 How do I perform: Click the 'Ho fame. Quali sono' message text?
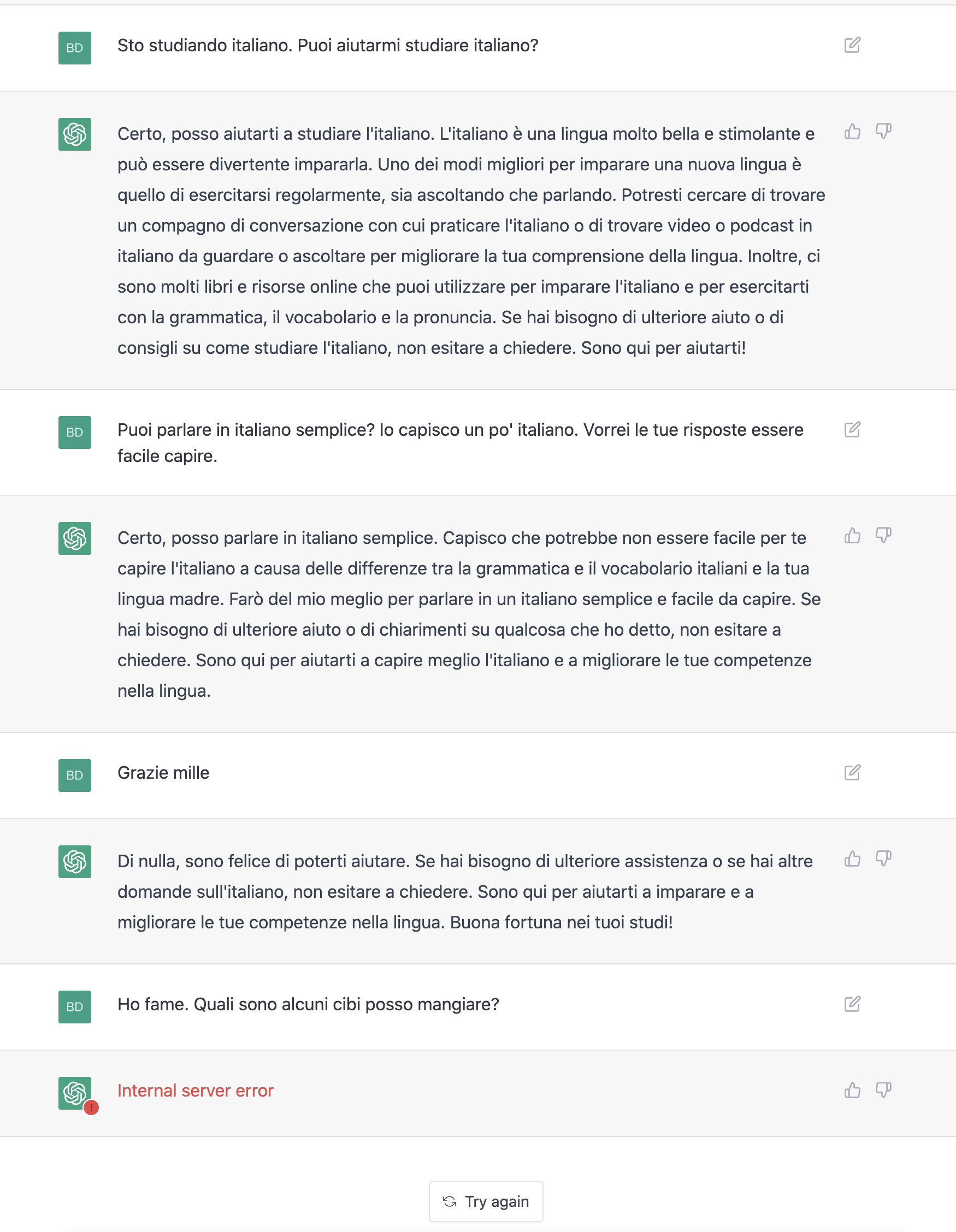tap(308, 1004)
